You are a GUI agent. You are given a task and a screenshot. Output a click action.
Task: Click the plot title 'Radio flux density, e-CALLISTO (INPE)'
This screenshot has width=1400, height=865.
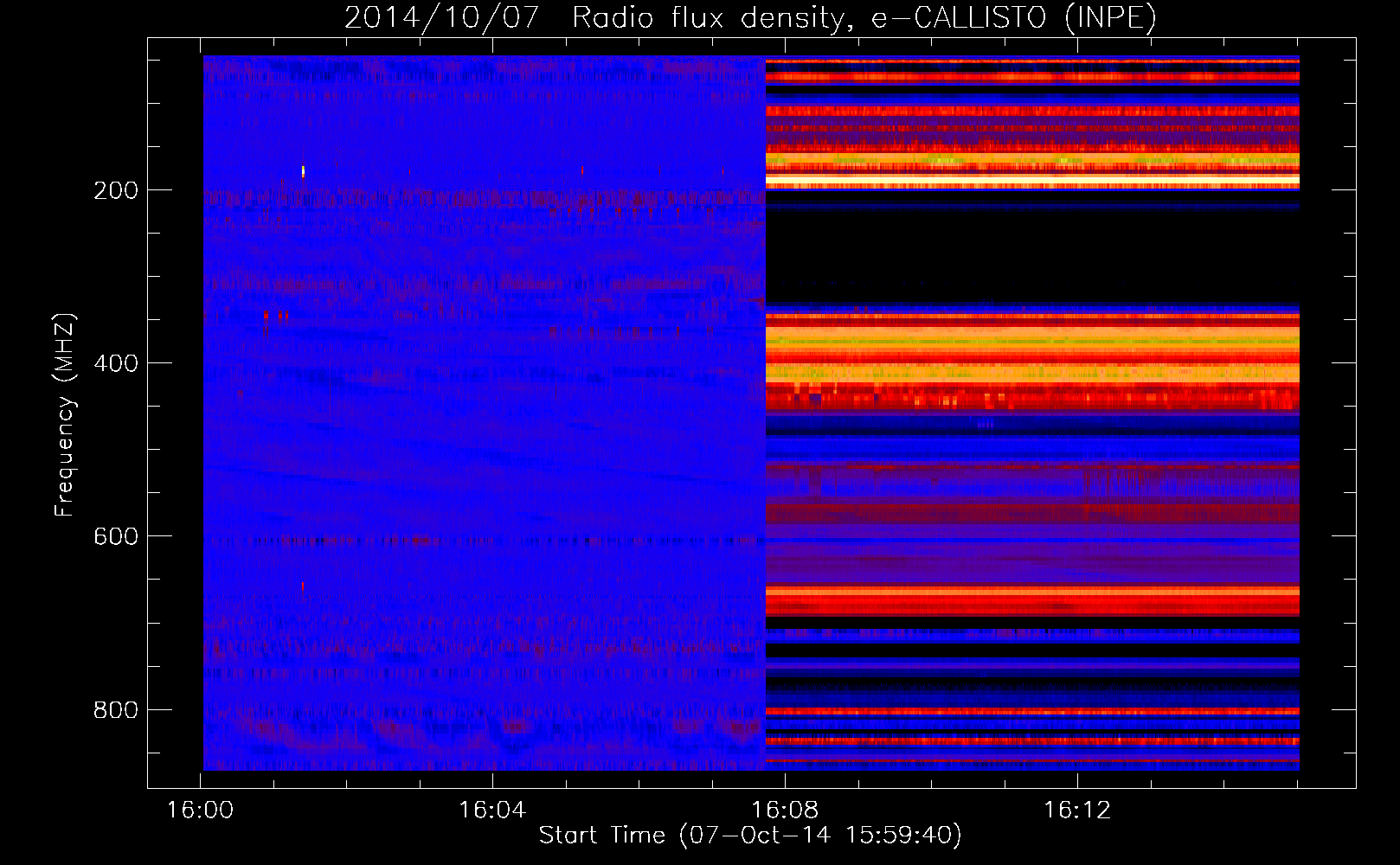point(864,17)
